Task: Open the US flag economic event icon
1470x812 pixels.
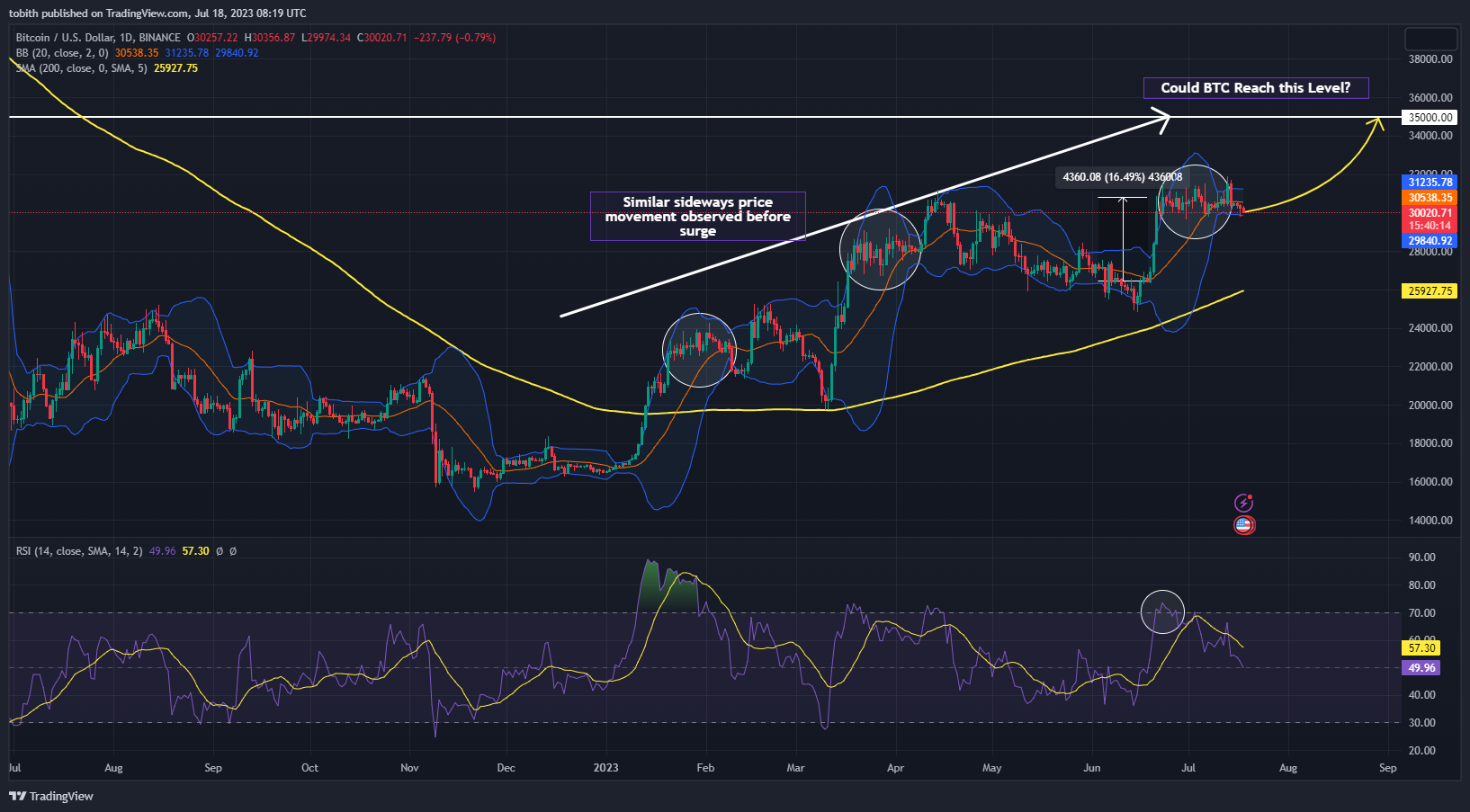Action: click(x=1243, y=524)
